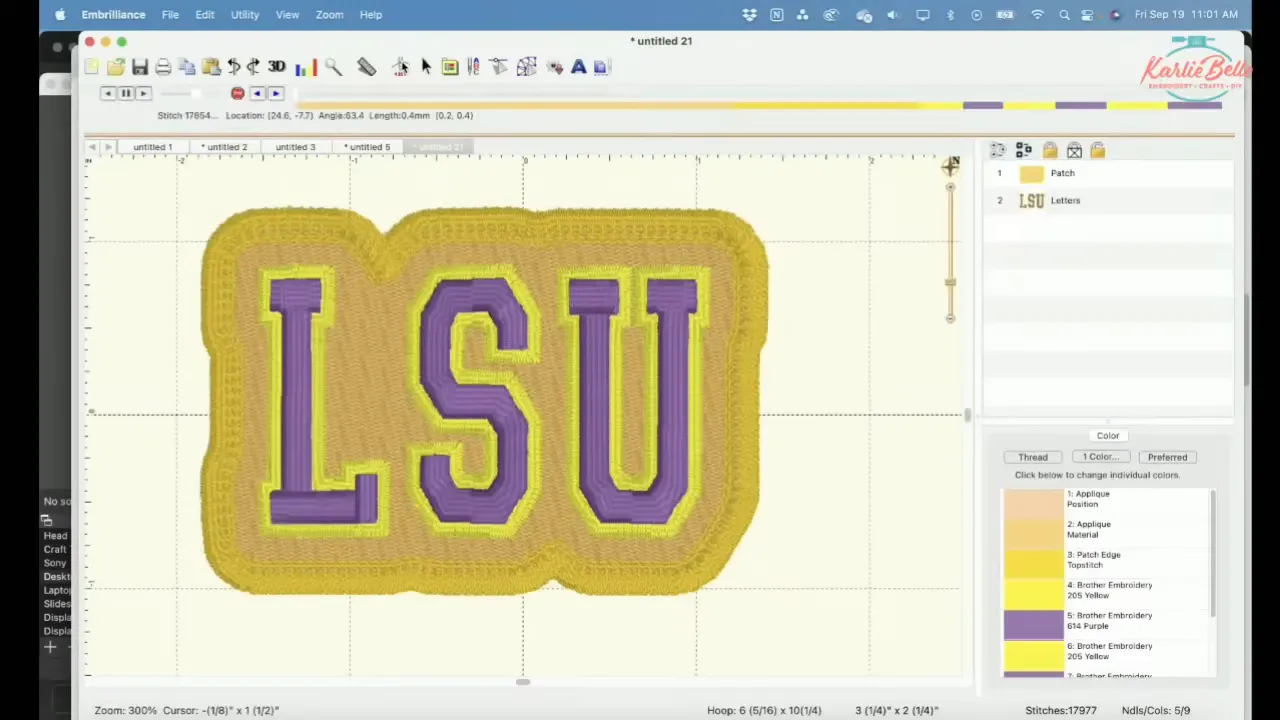
Task: Jump to previous color with blue left arrow
Action: pyautogui.click(x=257, y=93)
